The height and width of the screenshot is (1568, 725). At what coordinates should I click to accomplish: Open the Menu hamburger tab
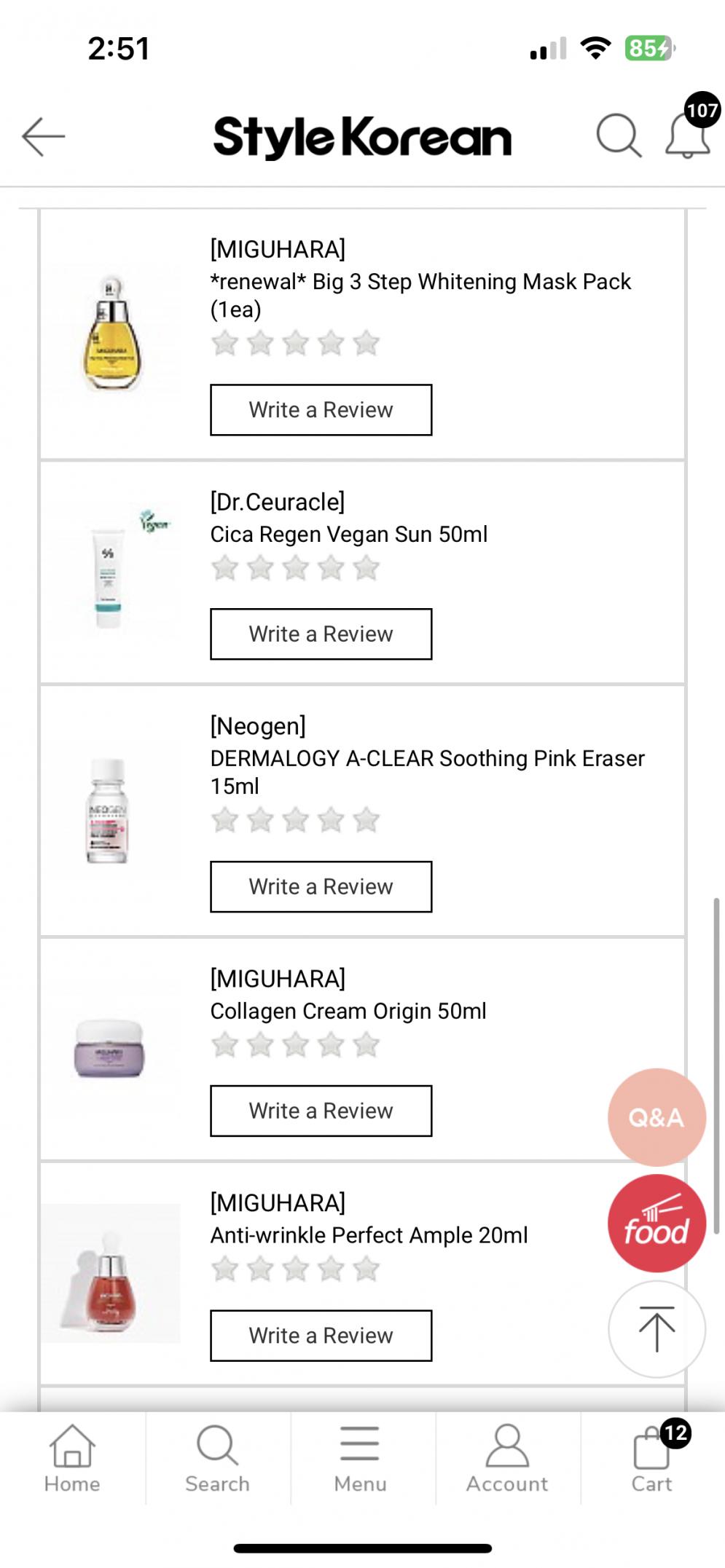(x=360, y=1459)
